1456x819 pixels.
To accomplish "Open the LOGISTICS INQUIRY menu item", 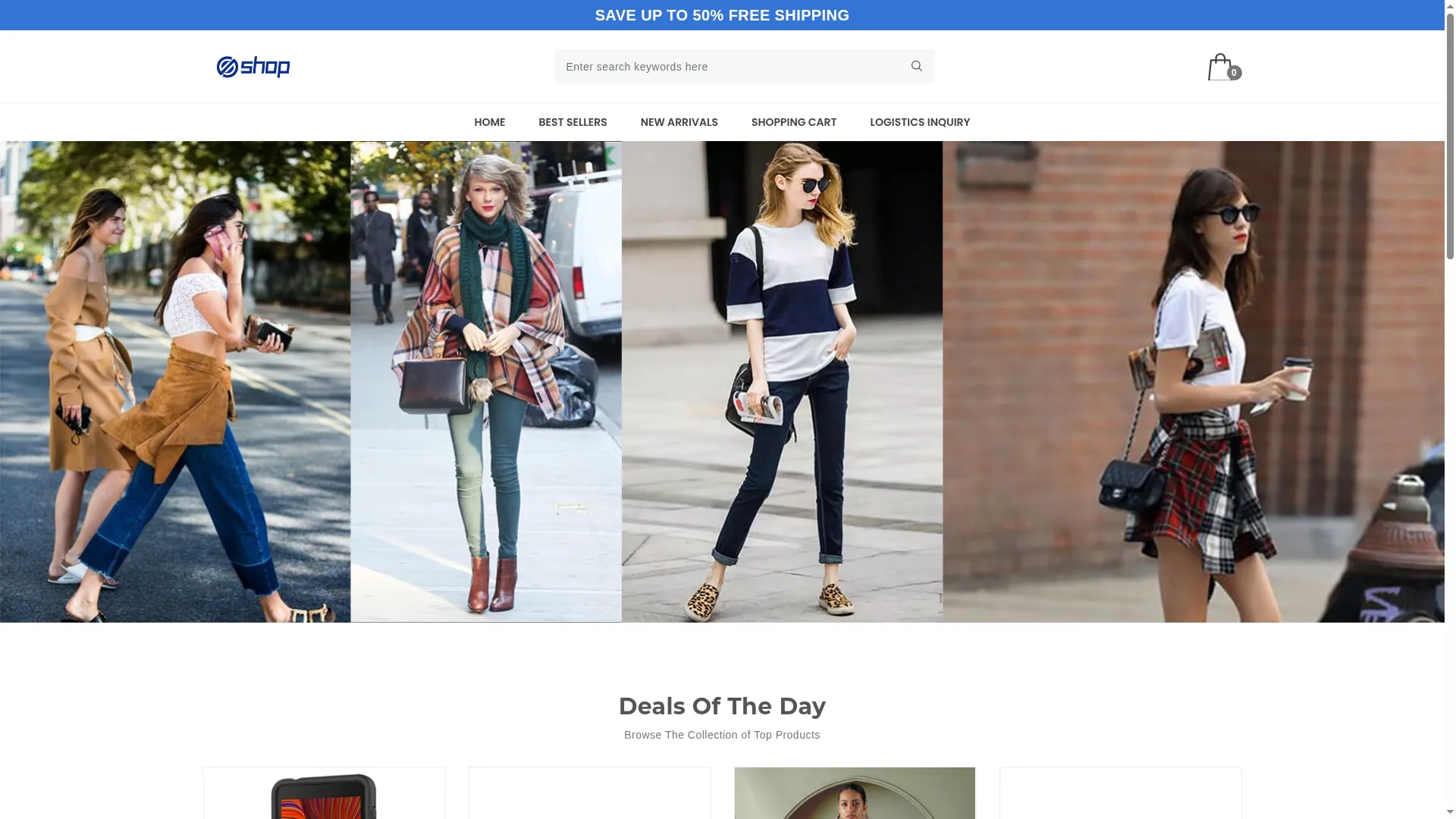I will 920,122.
